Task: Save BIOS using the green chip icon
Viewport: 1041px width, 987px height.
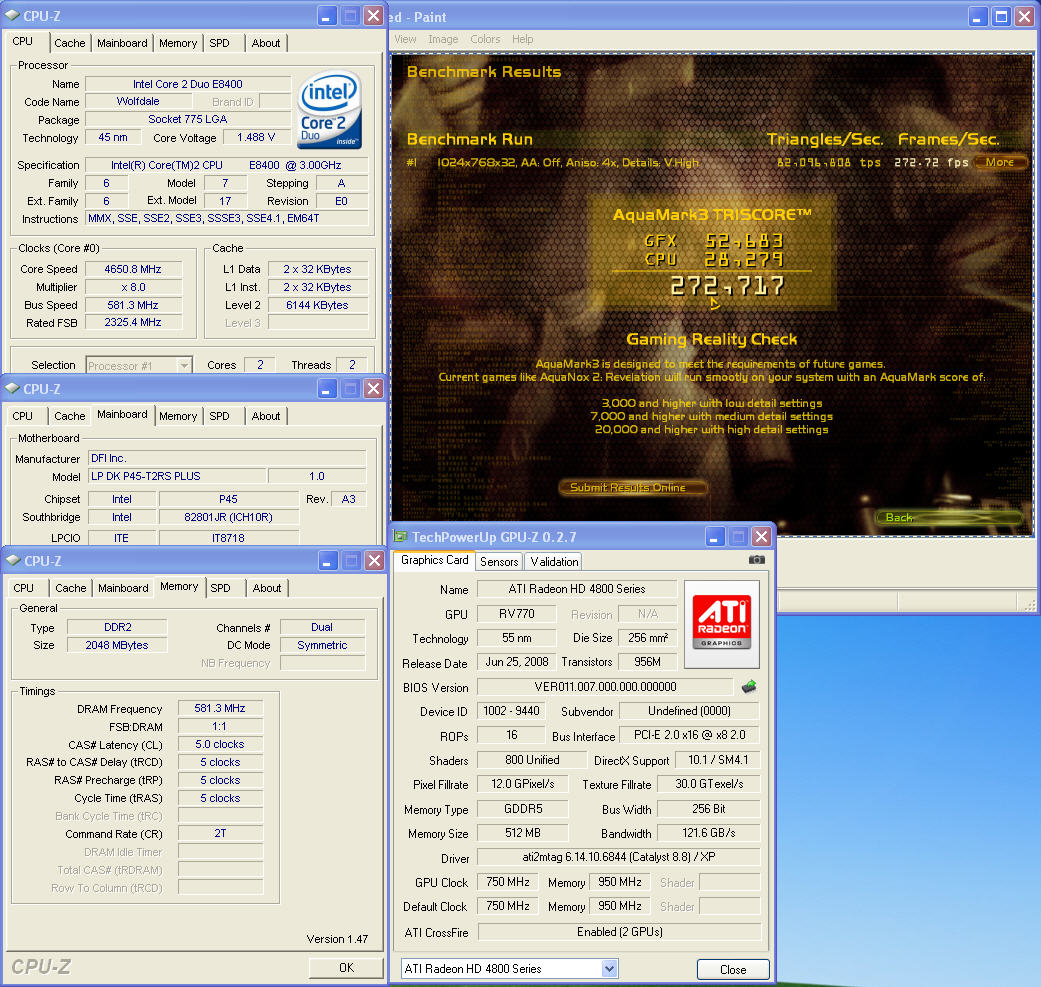Action: click(x=749, y=686)
